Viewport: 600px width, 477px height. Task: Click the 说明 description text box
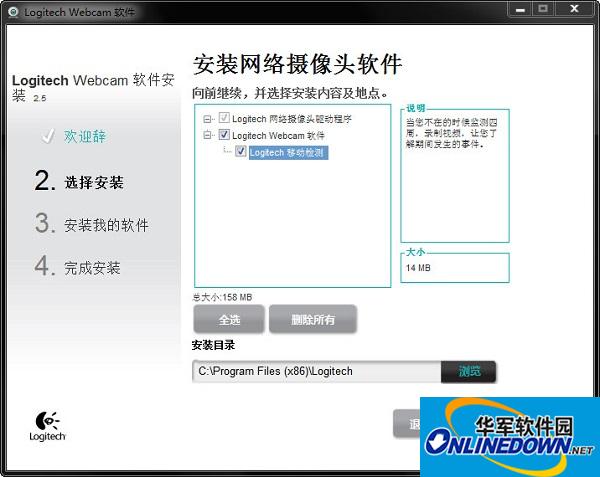point(455,176)
